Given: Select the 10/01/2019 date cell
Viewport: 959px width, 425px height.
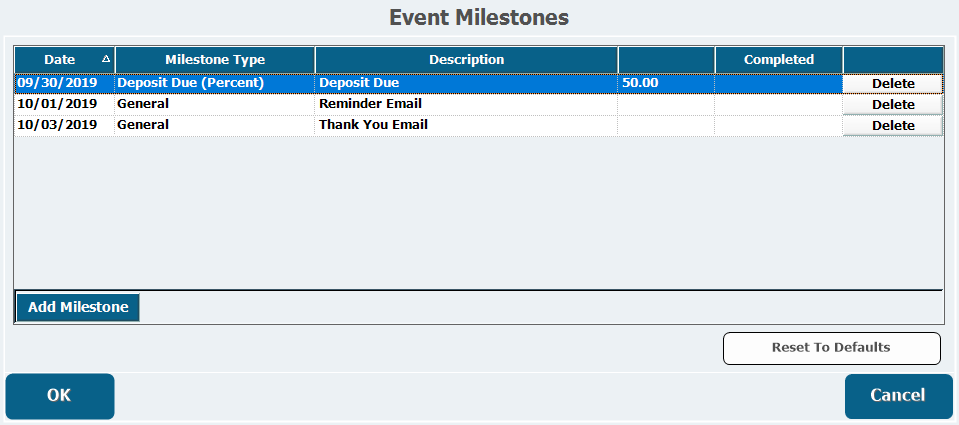Looking at the screenshot, I should tap(57, 104).
